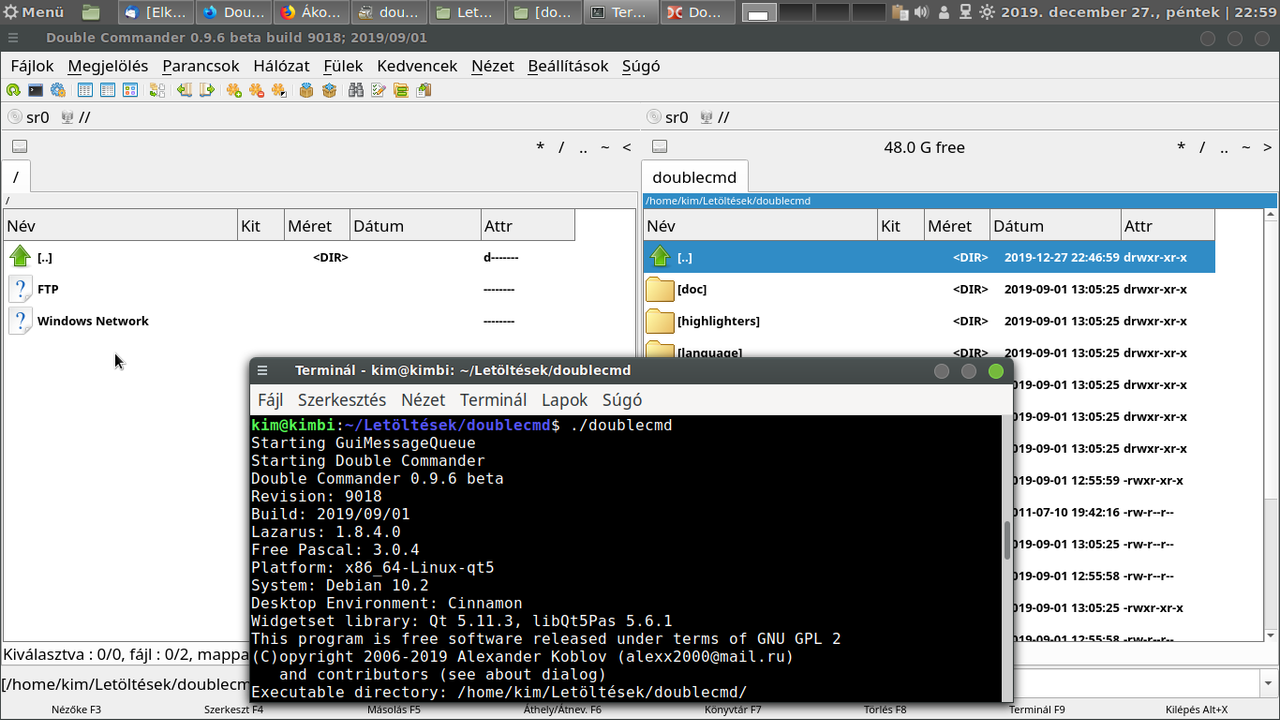
Task: Click the Extract files toolbar icon
Action: click(328, 90)
